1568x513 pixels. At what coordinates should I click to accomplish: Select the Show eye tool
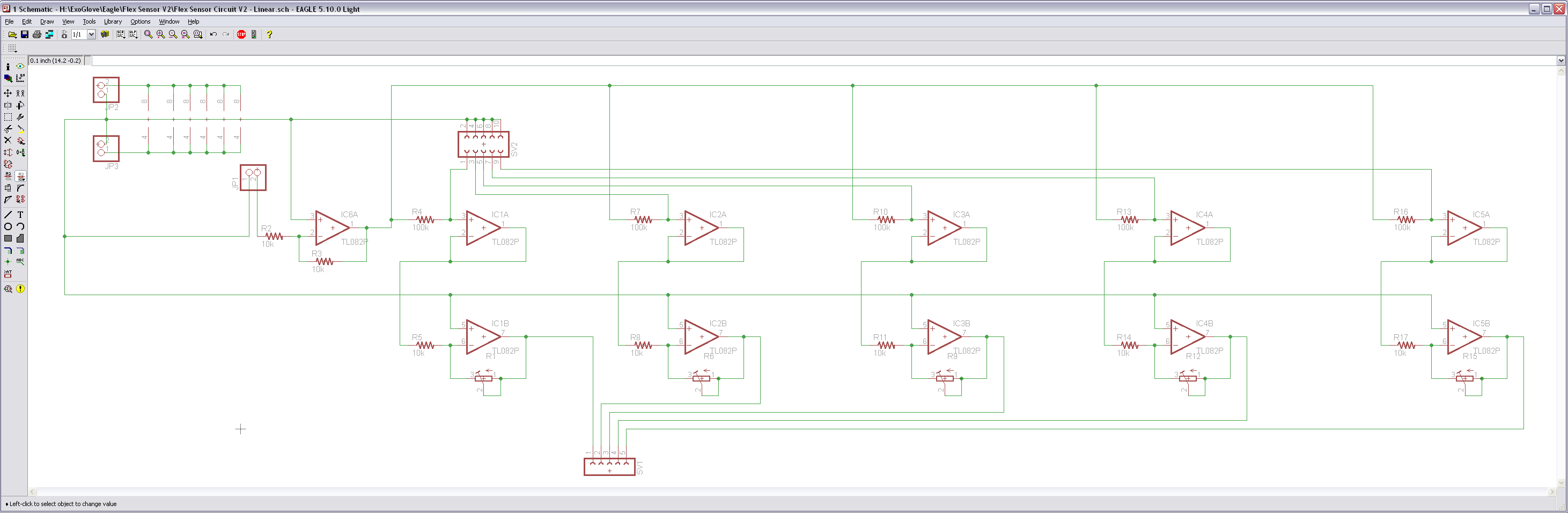coord(20,67)
